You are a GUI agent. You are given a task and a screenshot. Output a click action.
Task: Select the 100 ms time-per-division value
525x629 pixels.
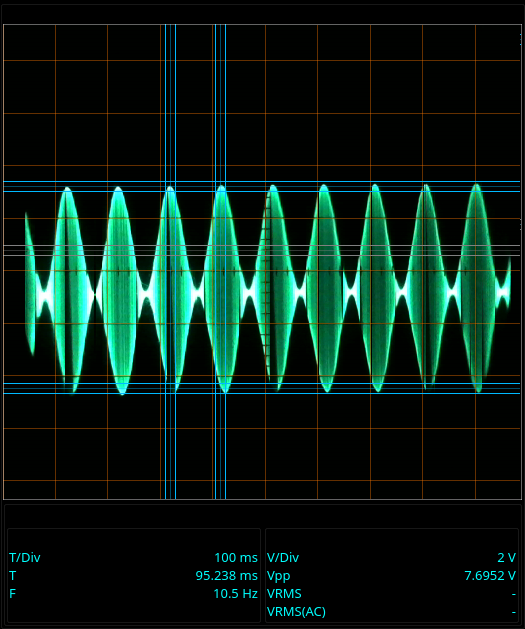(236, 558)
